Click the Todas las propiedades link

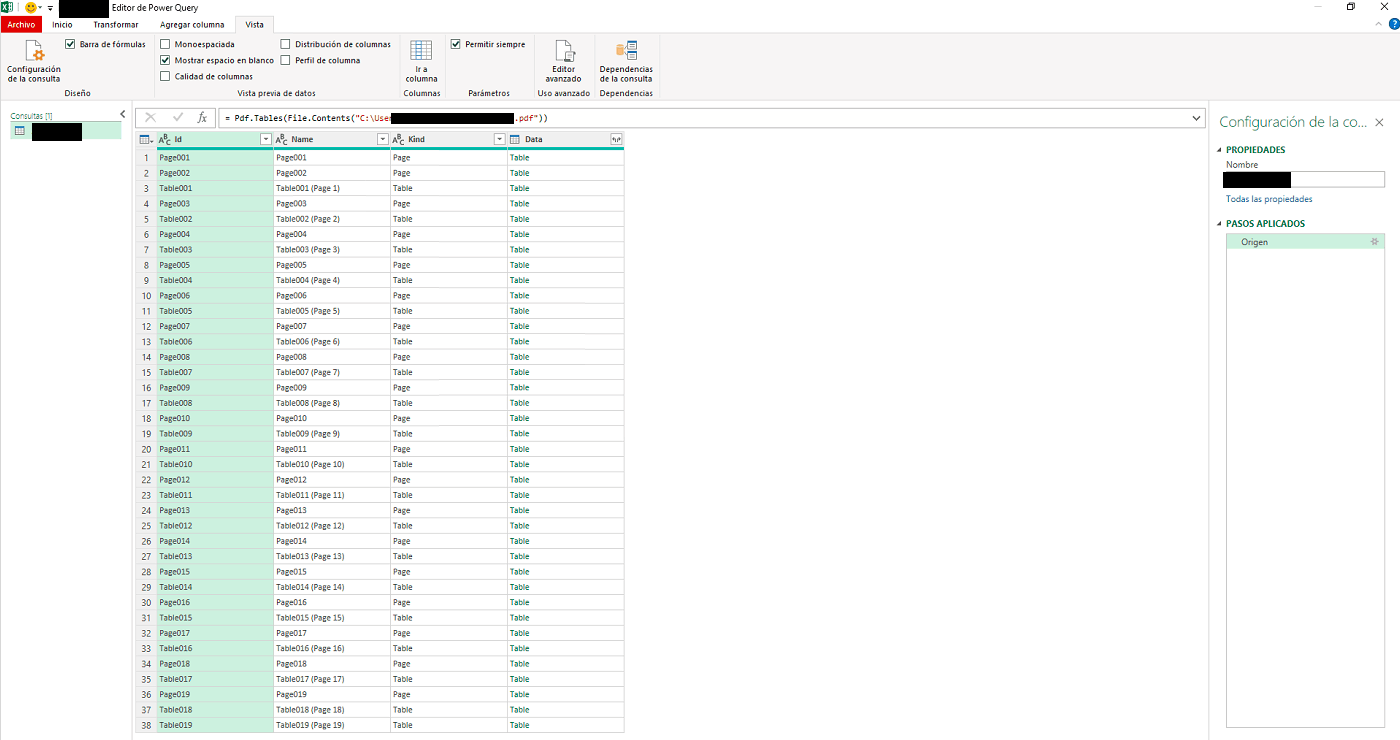click(1269, 198)
